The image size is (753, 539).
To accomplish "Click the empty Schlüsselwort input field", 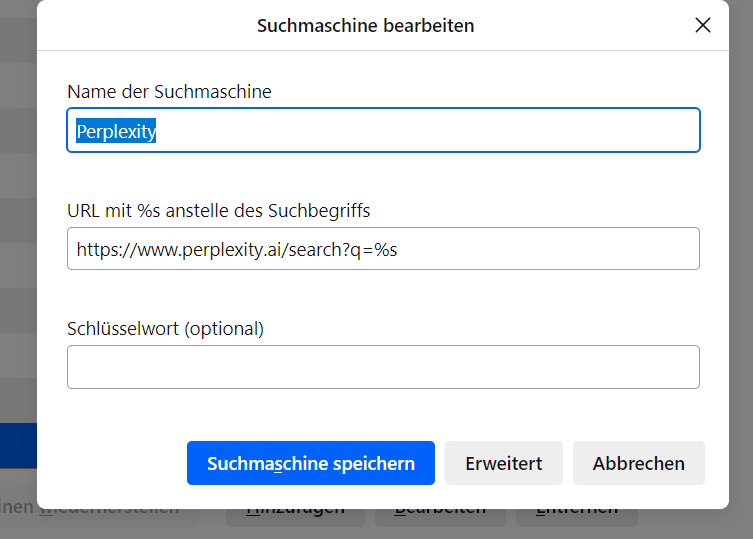I will 383,367.
